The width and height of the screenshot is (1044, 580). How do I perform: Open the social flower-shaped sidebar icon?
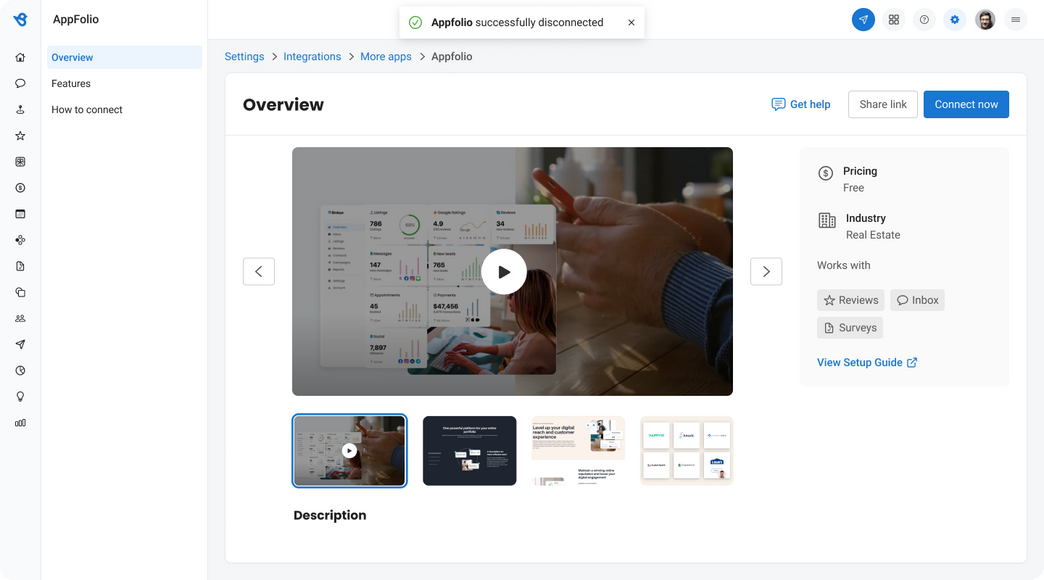click(20, 240)
